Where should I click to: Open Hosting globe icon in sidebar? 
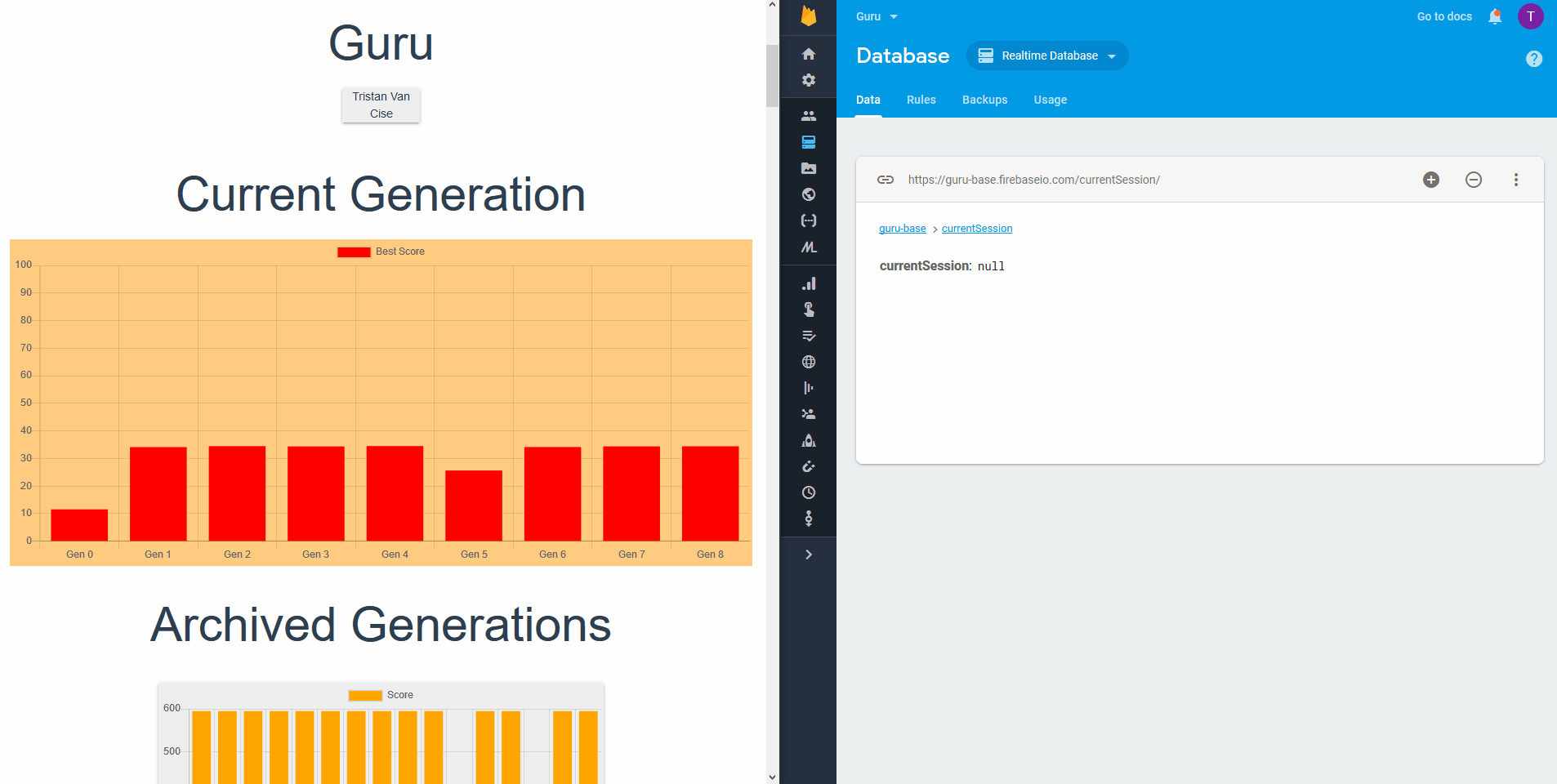tap(809, 194)
